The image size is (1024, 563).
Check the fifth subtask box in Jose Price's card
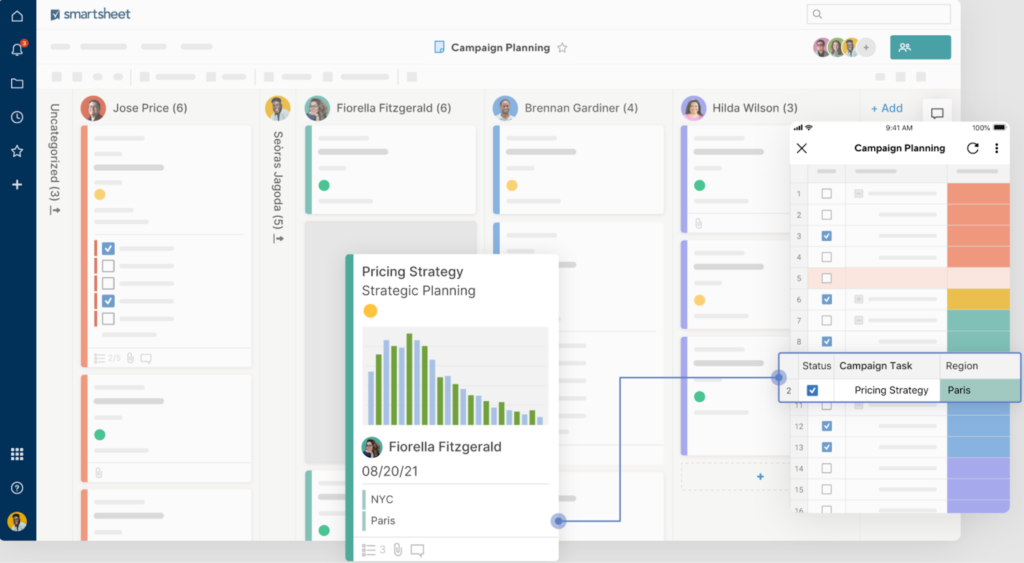[108, 319]
